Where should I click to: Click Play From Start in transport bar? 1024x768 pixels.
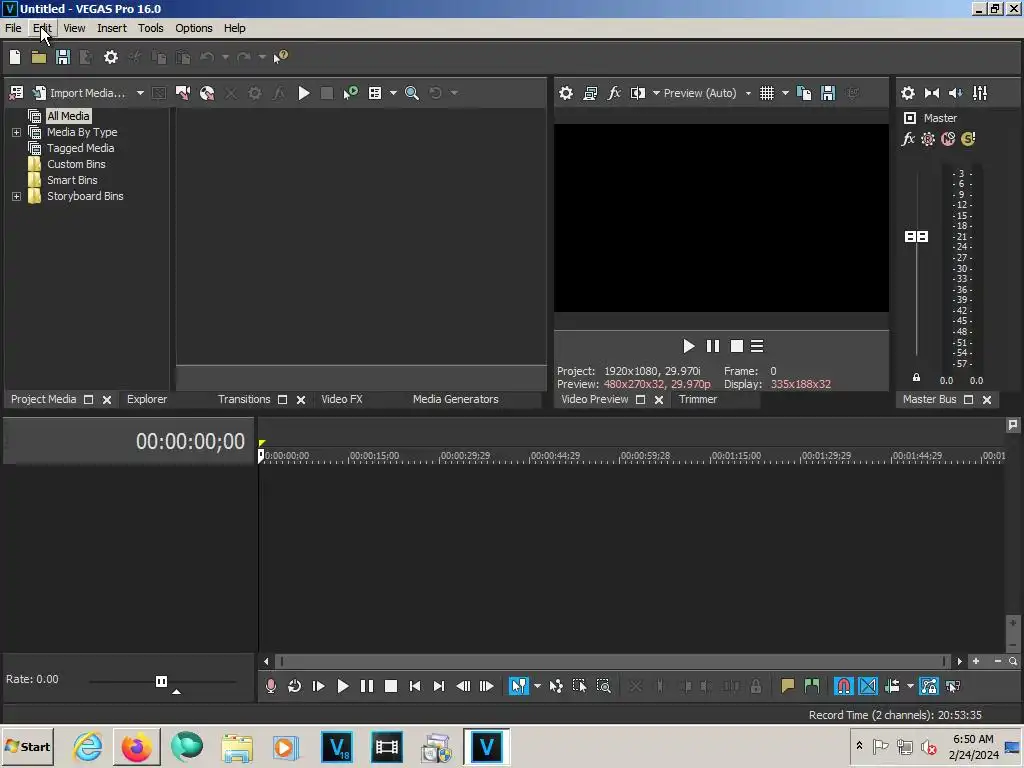coord(319,686)
